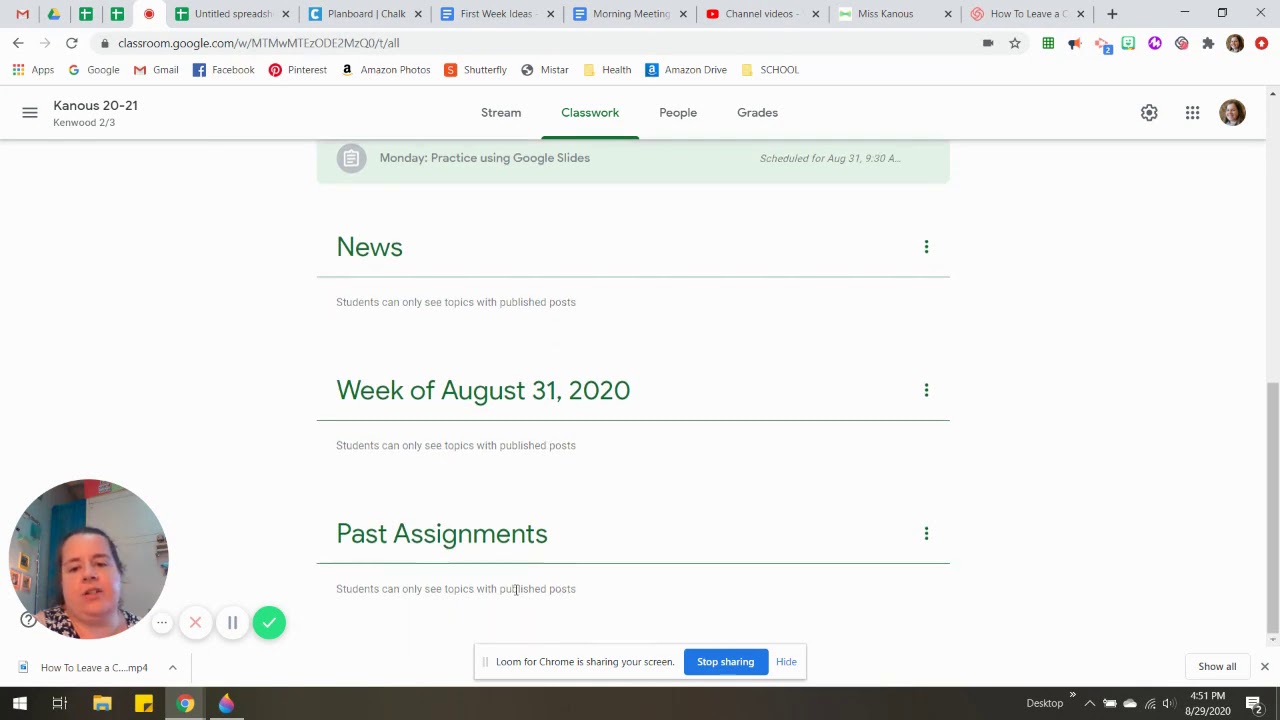Open the Windows Start menu
This screenshot has width=1280, height=720.
tap(19, 703)
